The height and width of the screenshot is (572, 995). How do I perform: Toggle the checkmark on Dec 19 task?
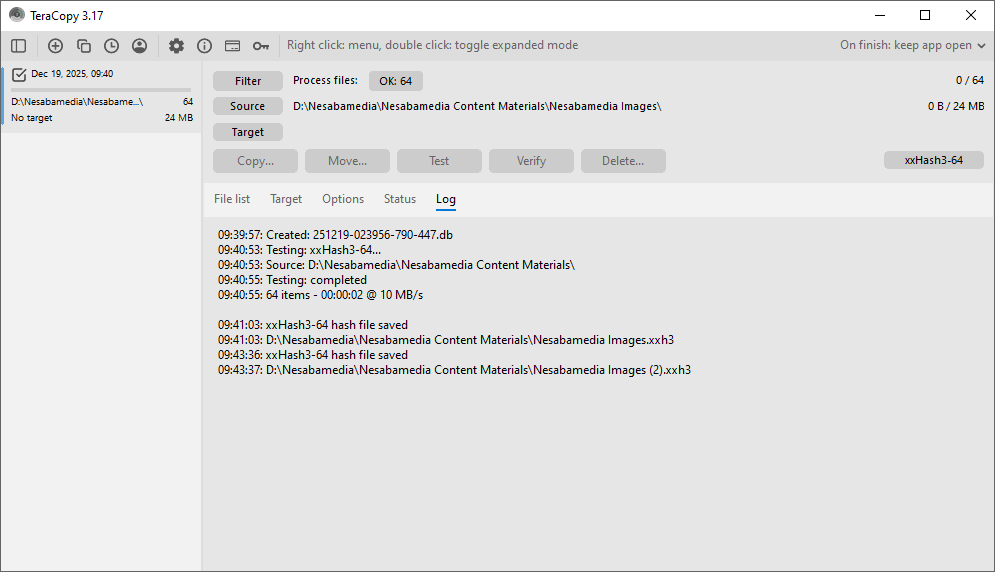pos(19,74)
